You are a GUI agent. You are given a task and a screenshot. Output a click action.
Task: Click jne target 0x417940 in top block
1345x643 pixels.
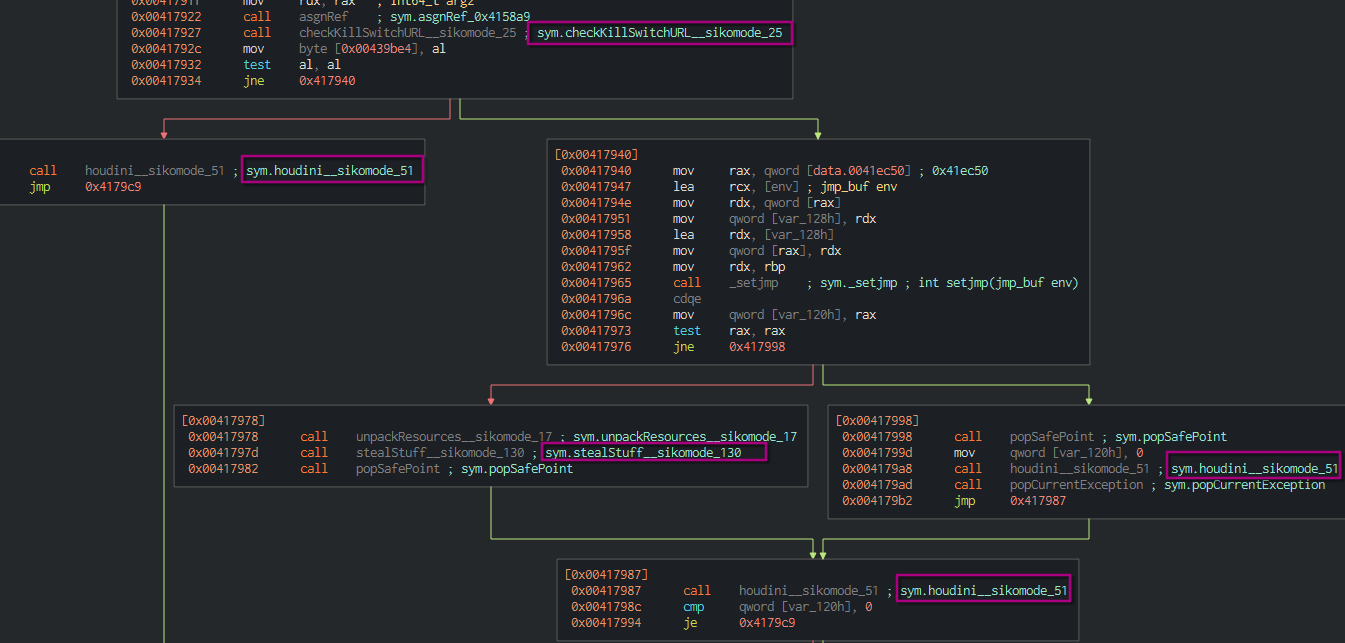(327, 81)
